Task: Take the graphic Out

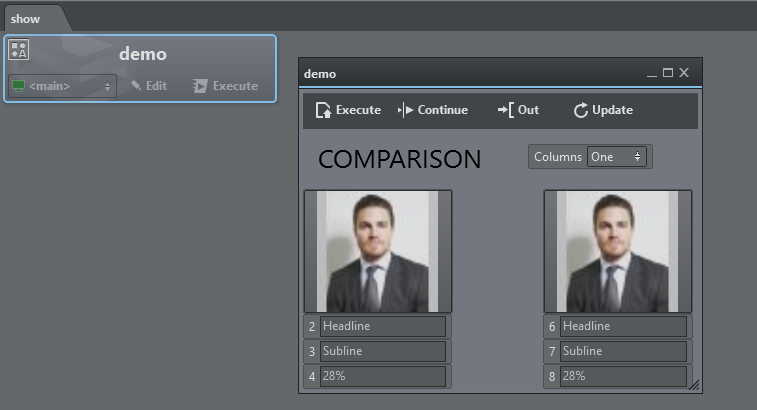Action: [518, 110]
